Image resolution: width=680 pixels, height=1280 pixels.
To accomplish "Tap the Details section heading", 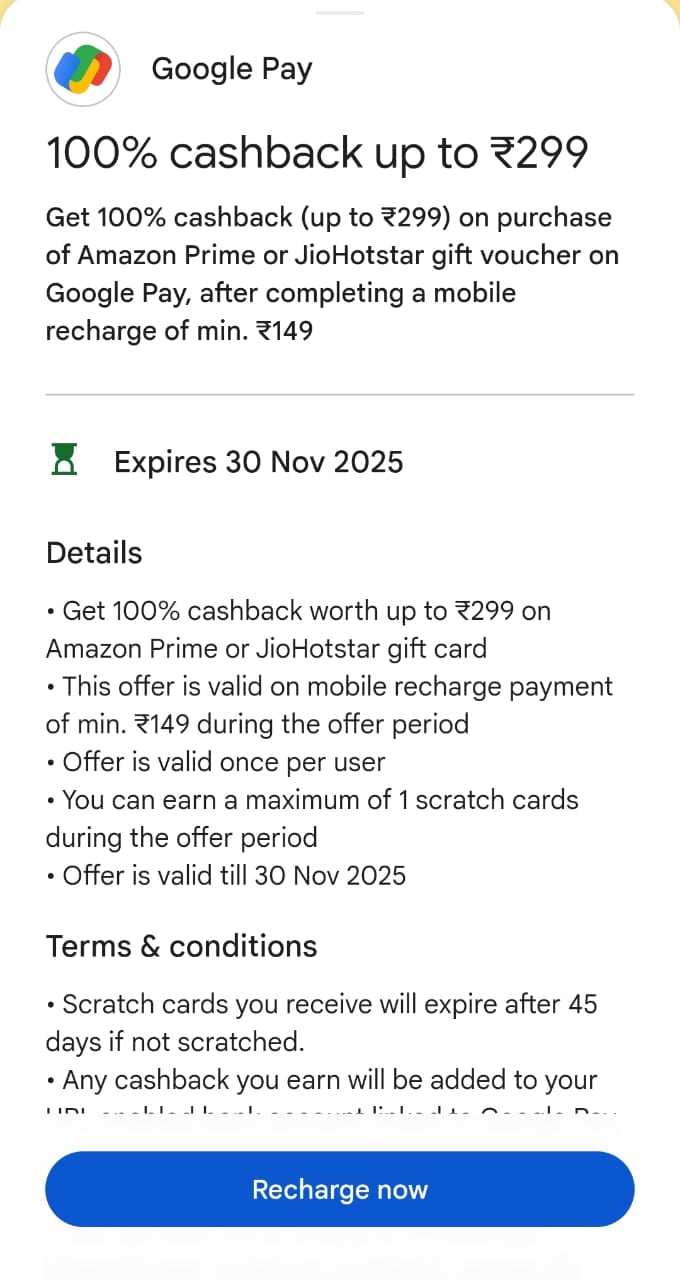I will pyautogui.click(x=94, y=553).
